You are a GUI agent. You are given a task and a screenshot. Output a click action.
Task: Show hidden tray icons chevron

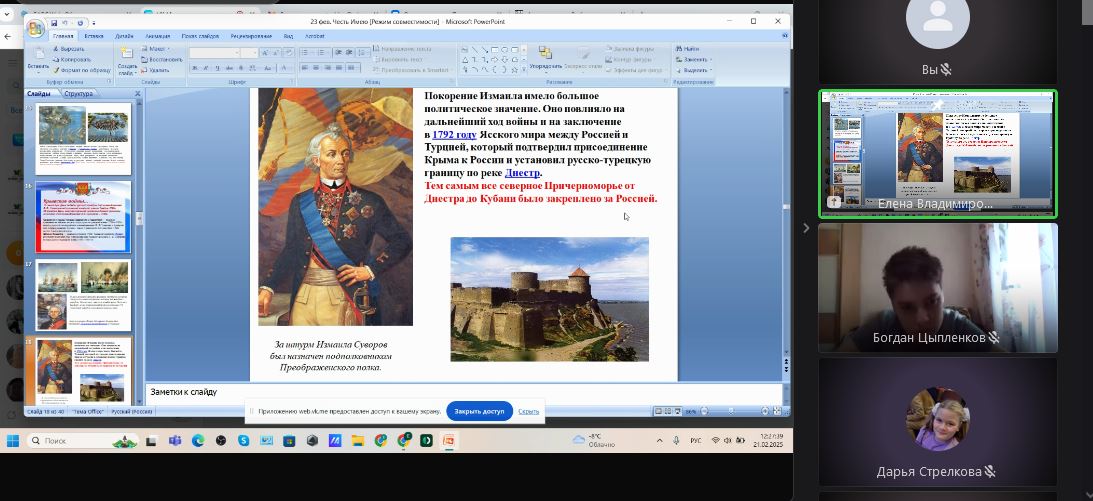(659, 440)
